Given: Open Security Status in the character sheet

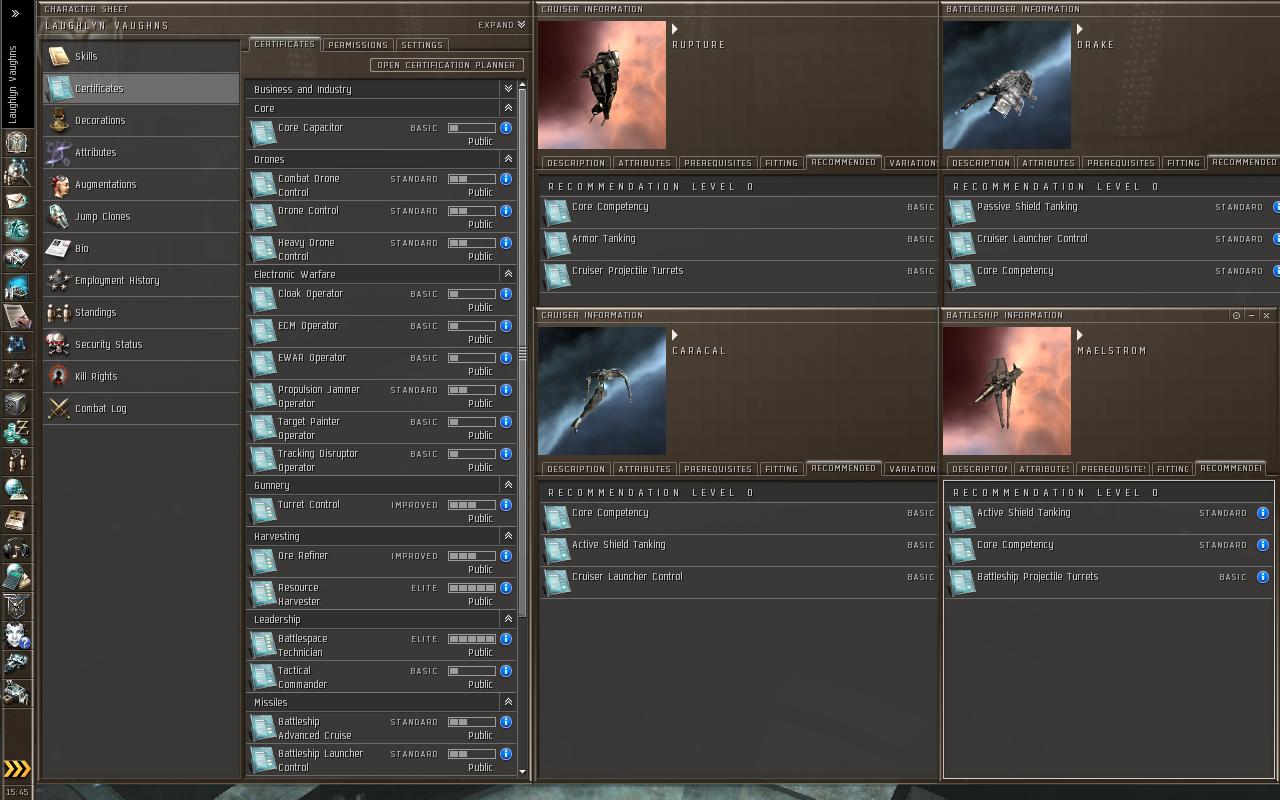Looking at the screenshot, I should (108, 345).
